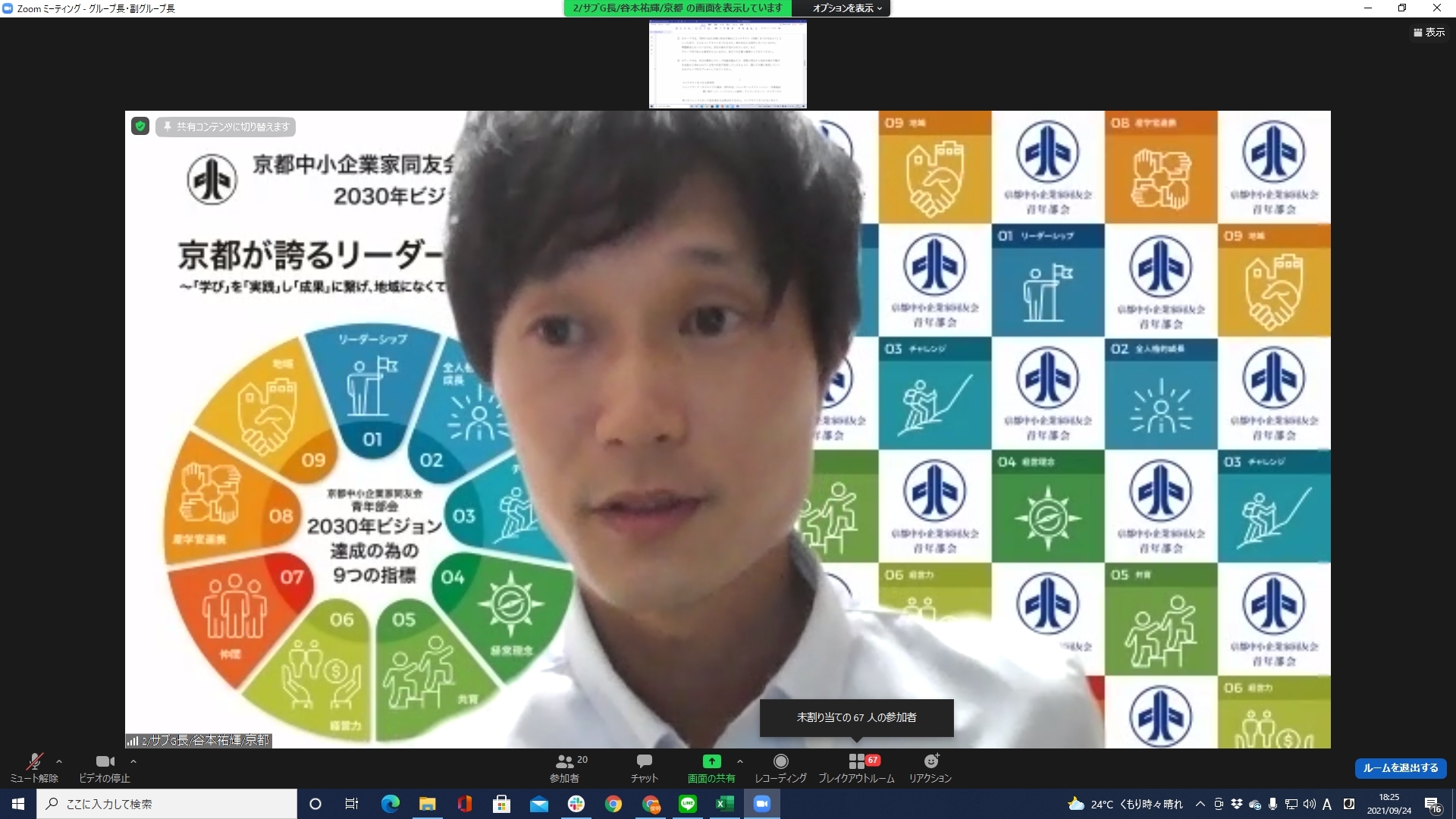The width and height of the screenshot is (1456, 819).
Task: Open the participants panel (参加者)
Action: click(x=565, y=767)
